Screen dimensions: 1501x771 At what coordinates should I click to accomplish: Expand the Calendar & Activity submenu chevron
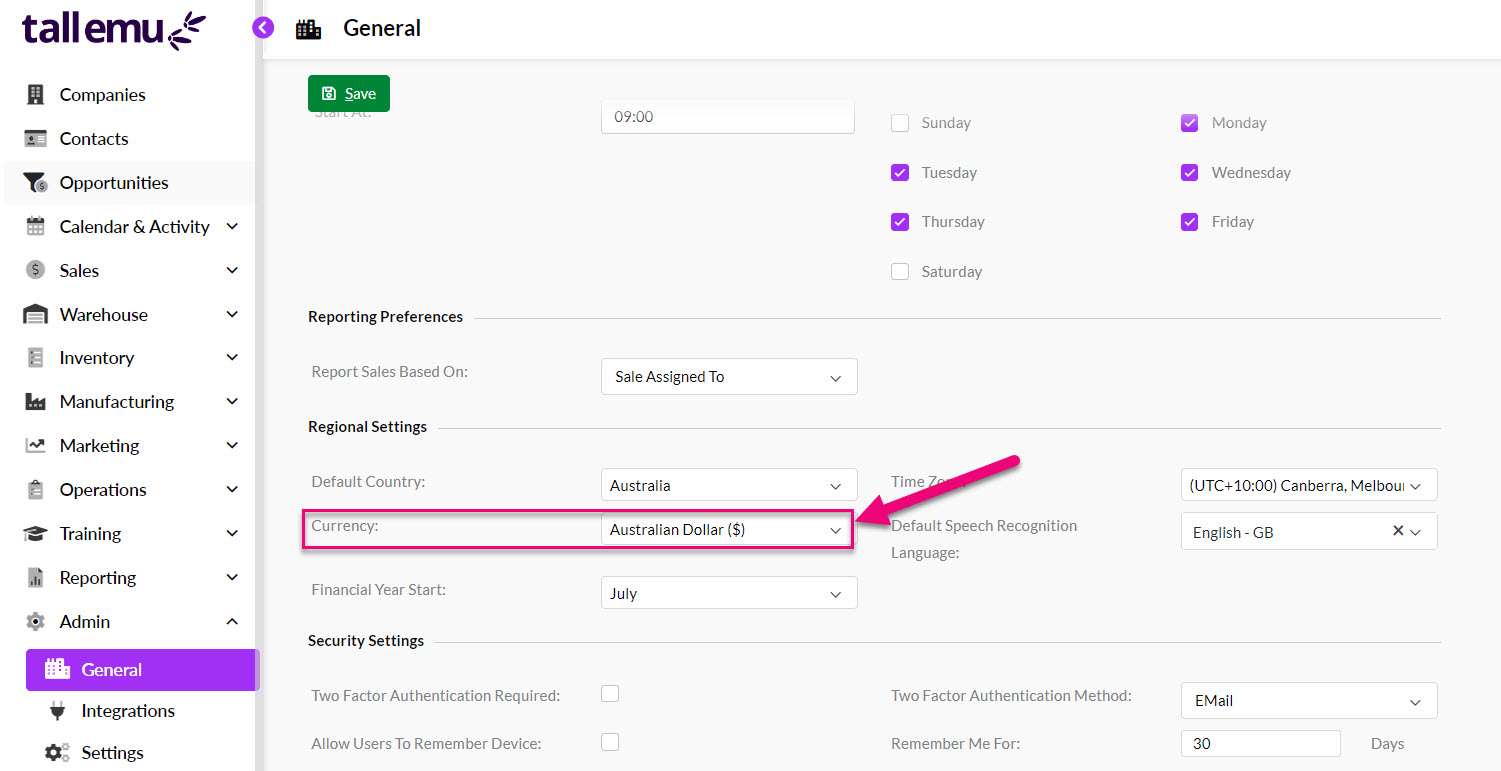click(232, 227)
